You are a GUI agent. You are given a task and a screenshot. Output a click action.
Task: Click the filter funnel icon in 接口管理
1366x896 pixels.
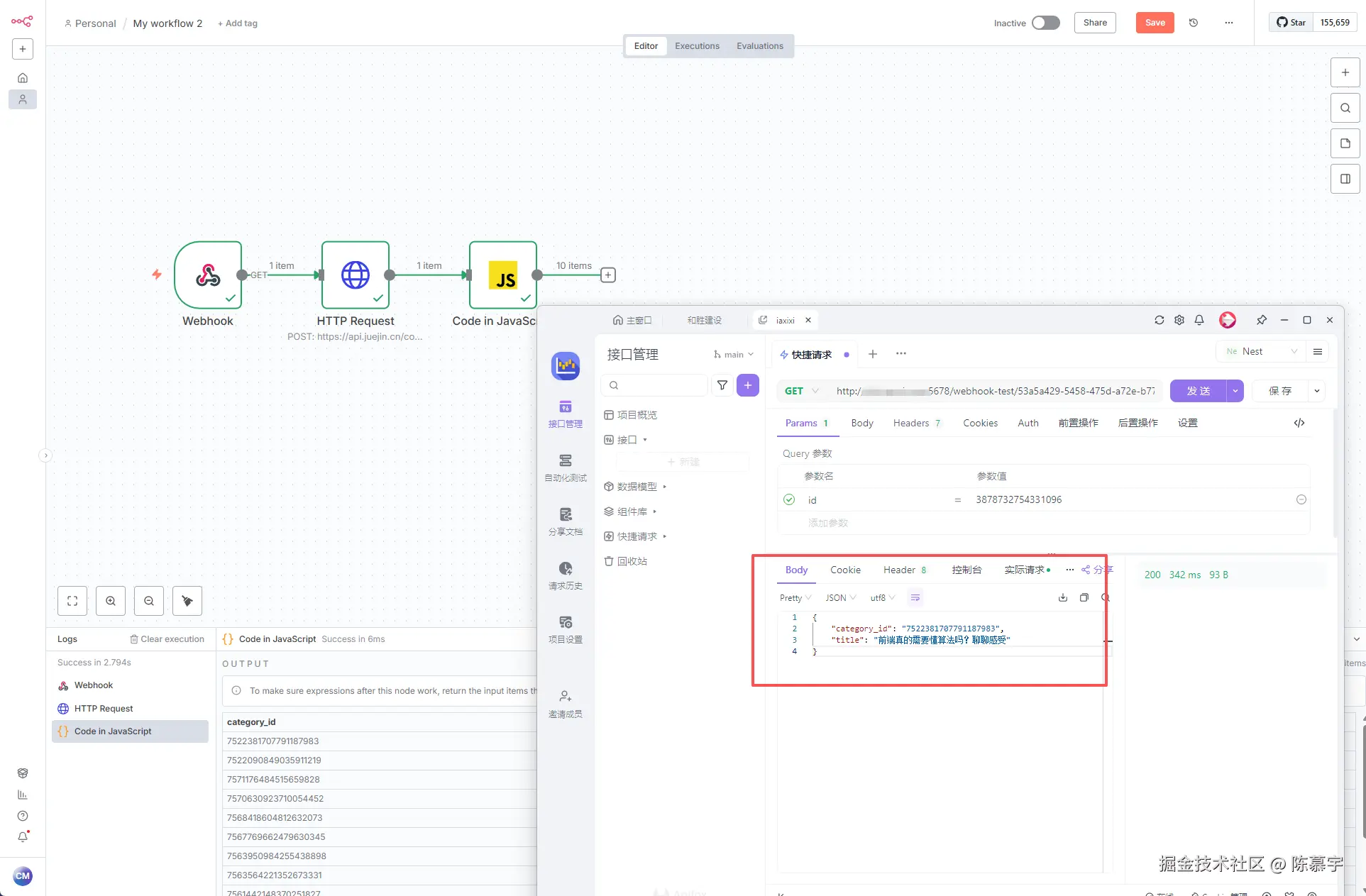point(722,385)
